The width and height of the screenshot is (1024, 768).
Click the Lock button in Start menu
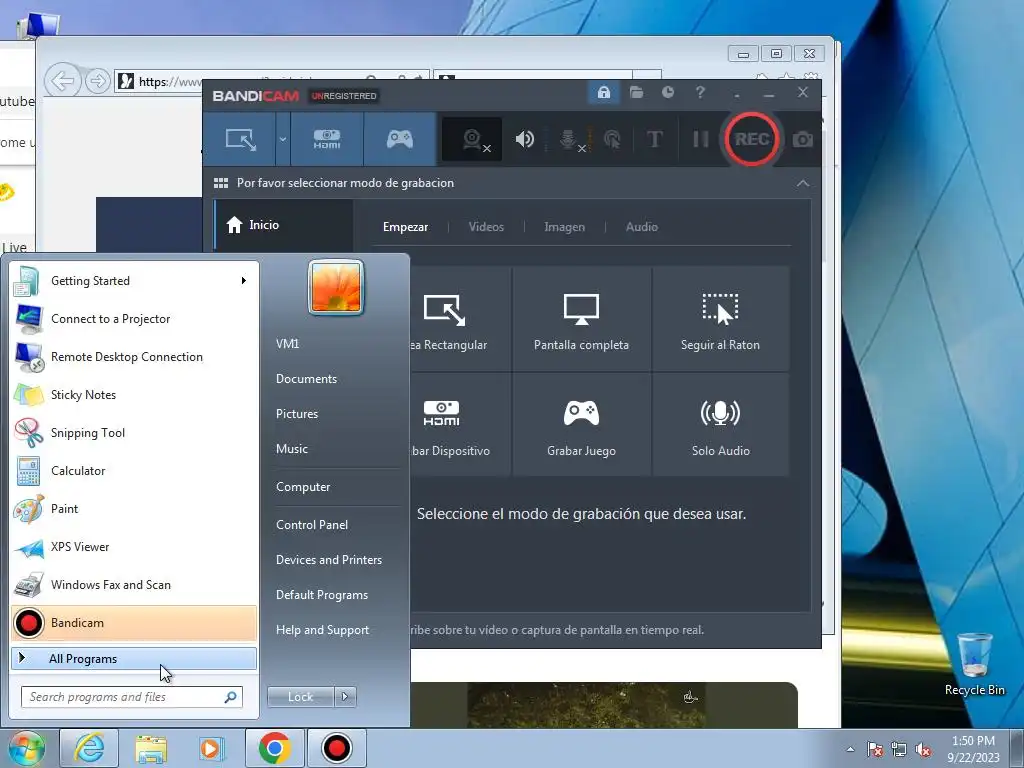[x=300, y=697]
